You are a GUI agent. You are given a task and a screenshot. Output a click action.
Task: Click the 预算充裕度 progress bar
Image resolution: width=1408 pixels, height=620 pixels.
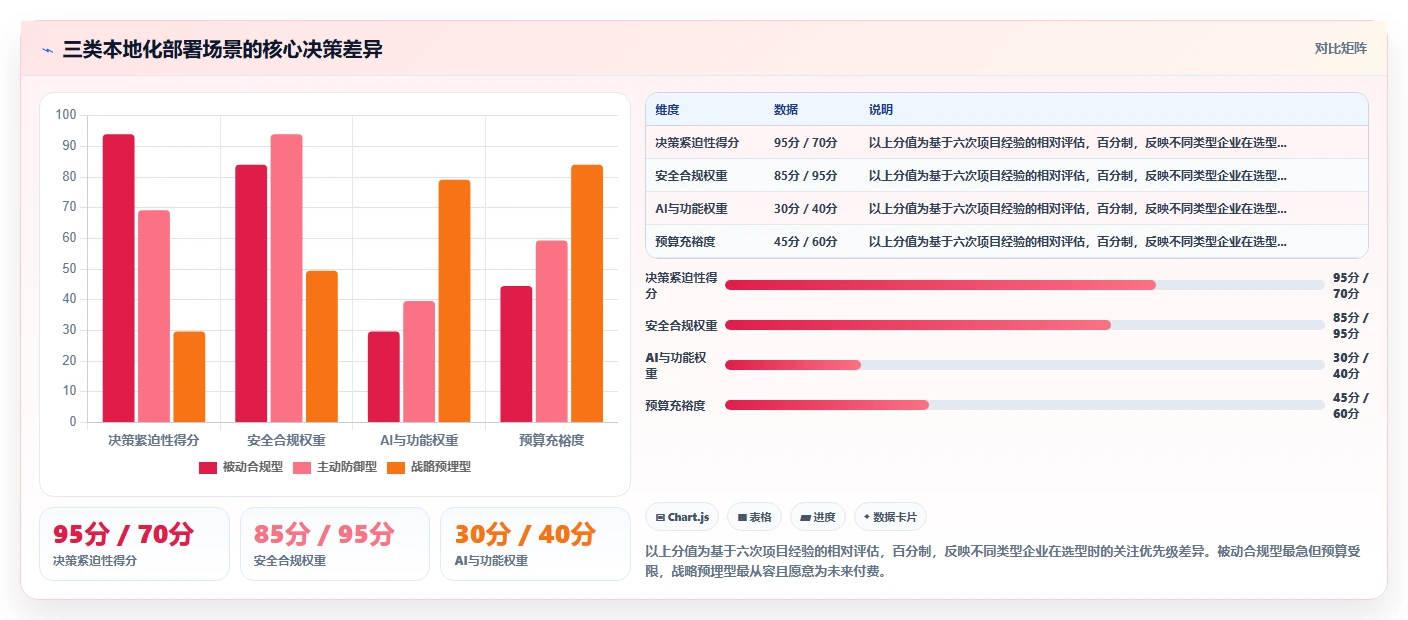coord(1025,405)
